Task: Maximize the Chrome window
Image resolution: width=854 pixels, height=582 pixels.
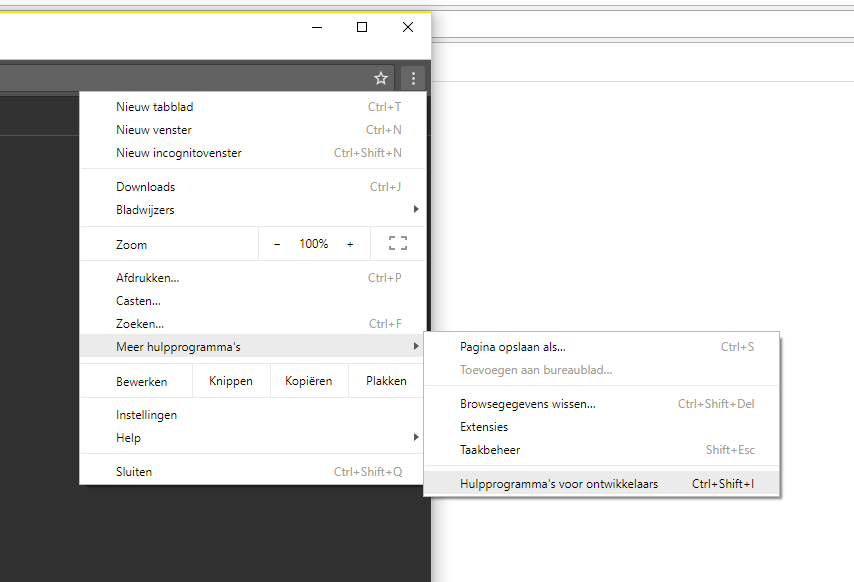Action: coord(362,27)
